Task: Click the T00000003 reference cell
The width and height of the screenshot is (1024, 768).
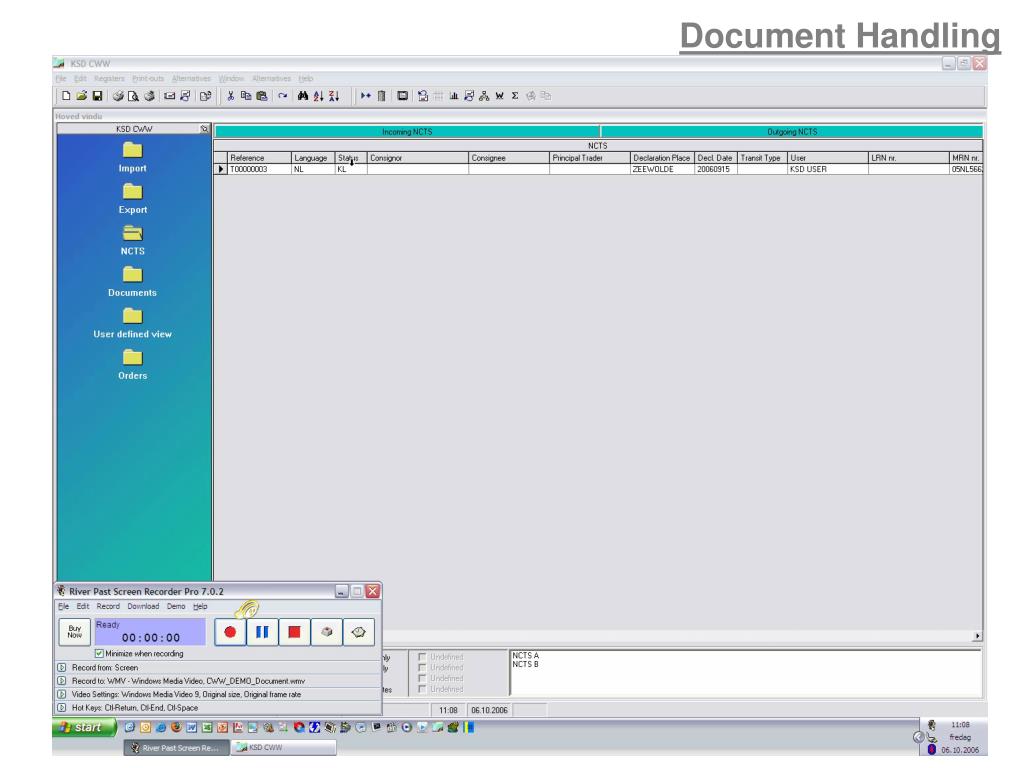Action: [x=259, y=169]
